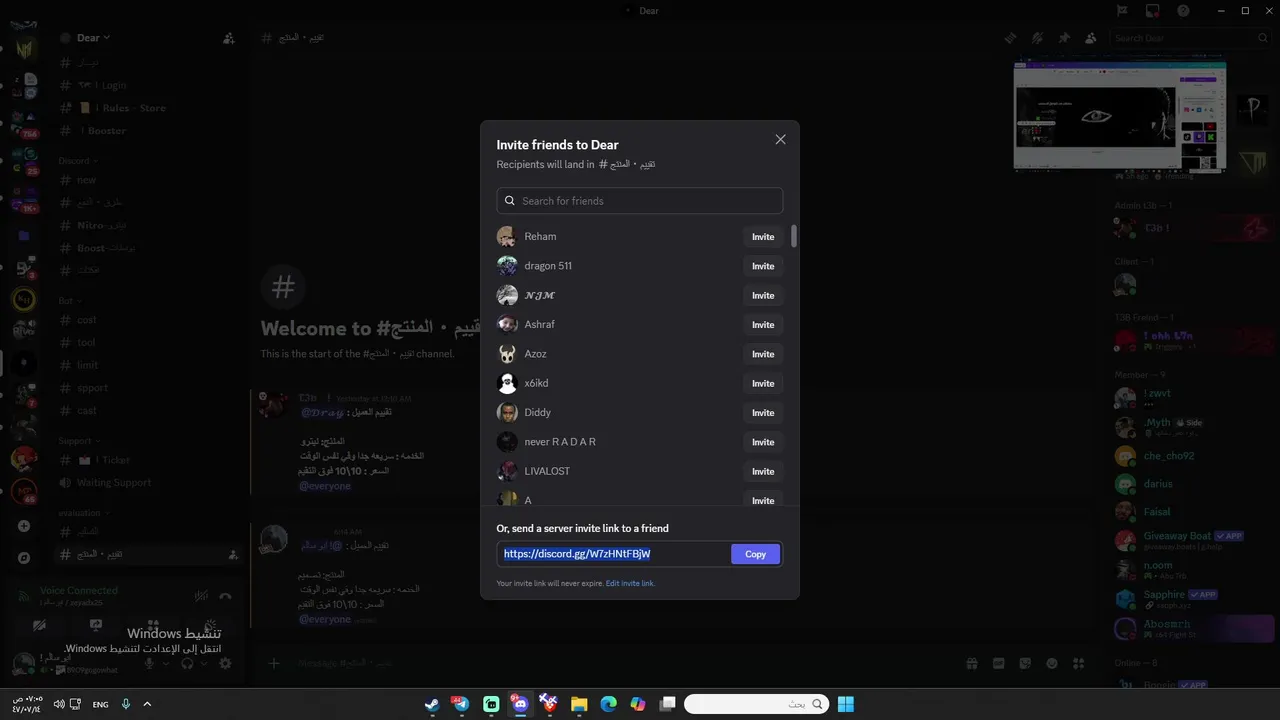Viewport: 1280px width, 720px height.
Task: Mute the microphone in user panel
Action: (x=150, y=664)
